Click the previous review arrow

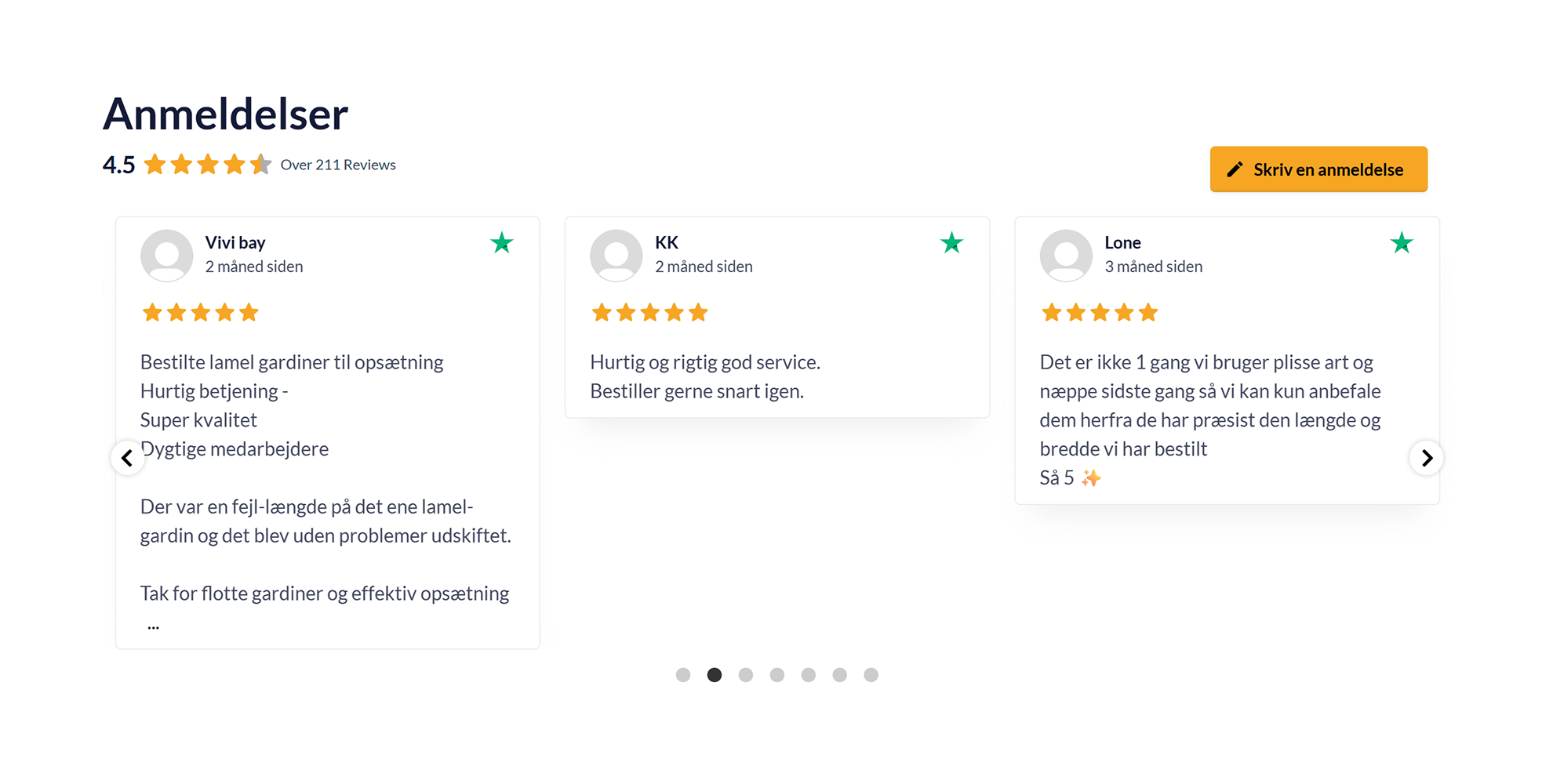(127, 458)
